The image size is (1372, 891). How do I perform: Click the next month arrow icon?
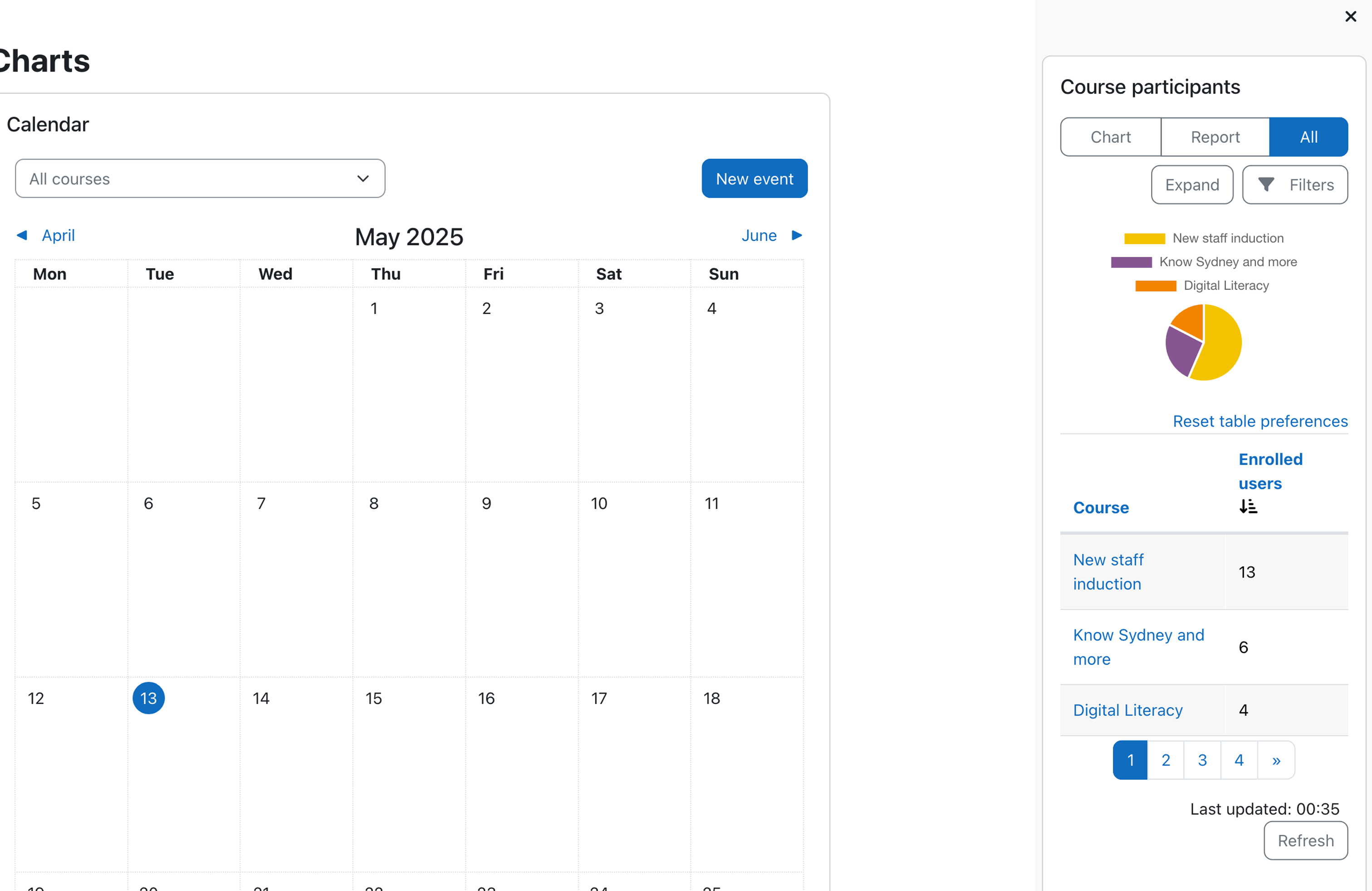[x=797, y=235]
